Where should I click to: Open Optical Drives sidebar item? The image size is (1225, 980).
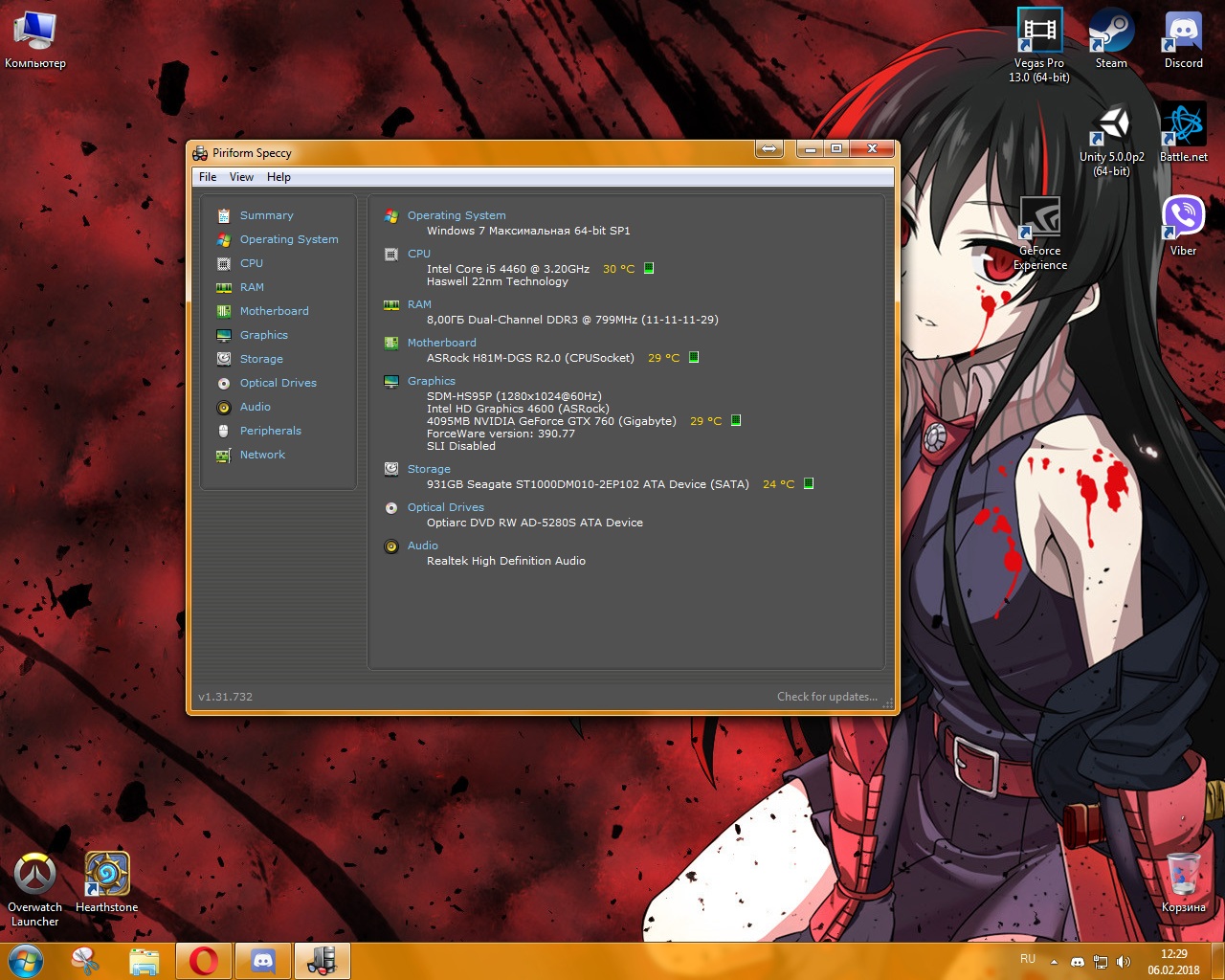coord(278,383)
